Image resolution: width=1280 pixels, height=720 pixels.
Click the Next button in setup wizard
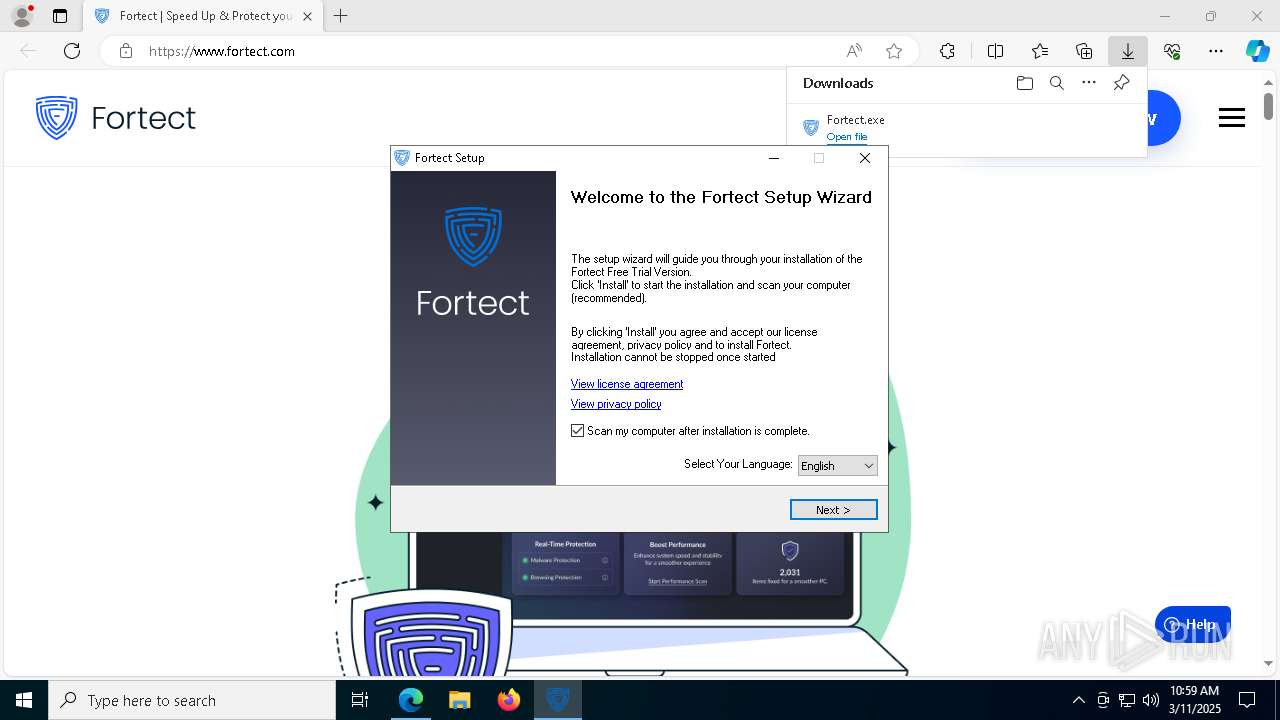[833, 510]
